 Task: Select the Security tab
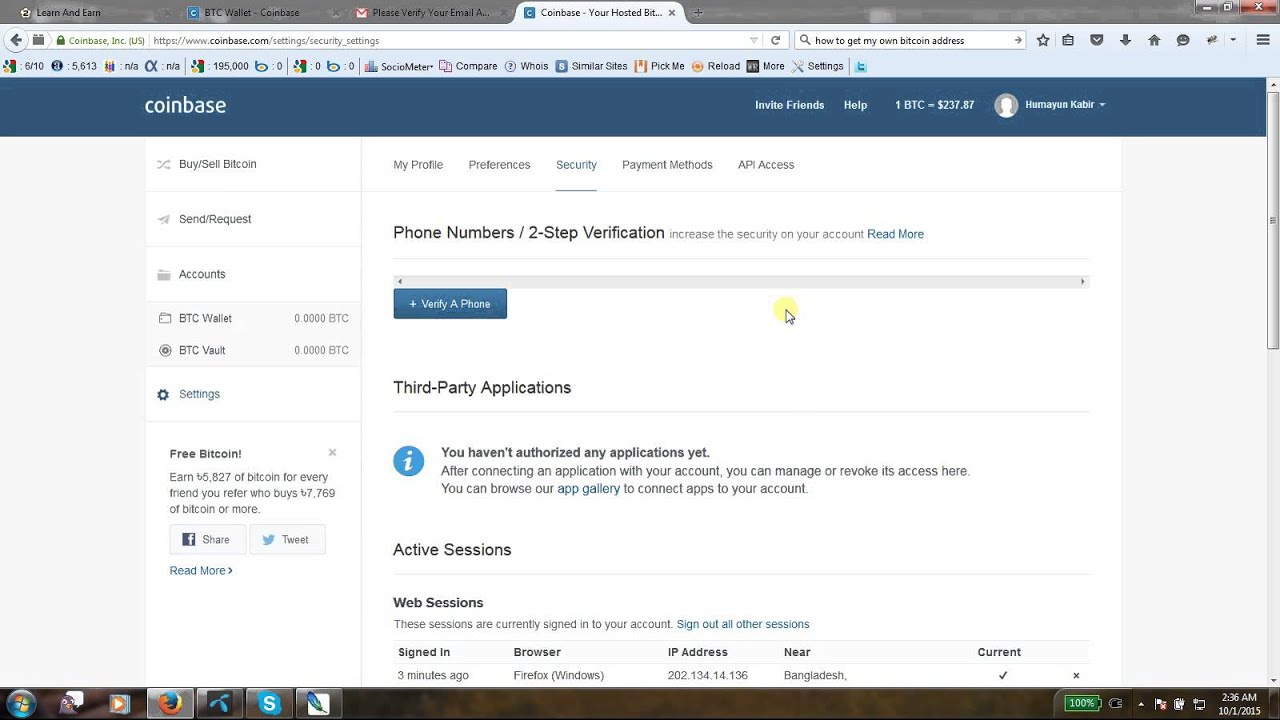coord(576,165)
